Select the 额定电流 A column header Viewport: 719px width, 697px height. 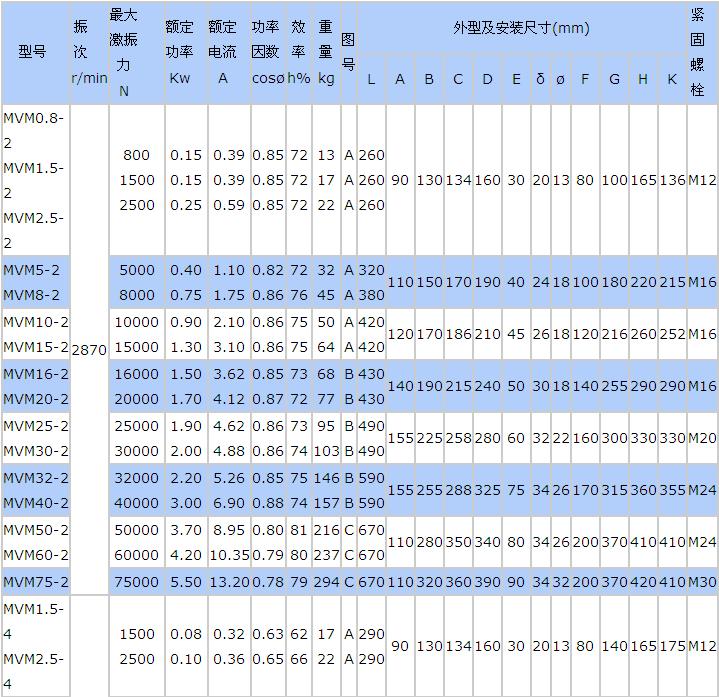point(223,52)
